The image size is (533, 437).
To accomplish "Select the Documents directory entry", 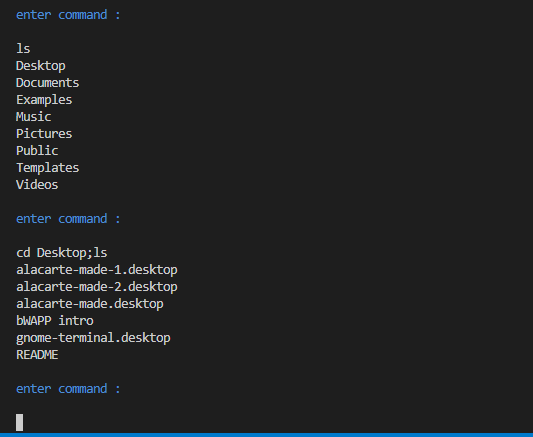I will click(48, 83).
